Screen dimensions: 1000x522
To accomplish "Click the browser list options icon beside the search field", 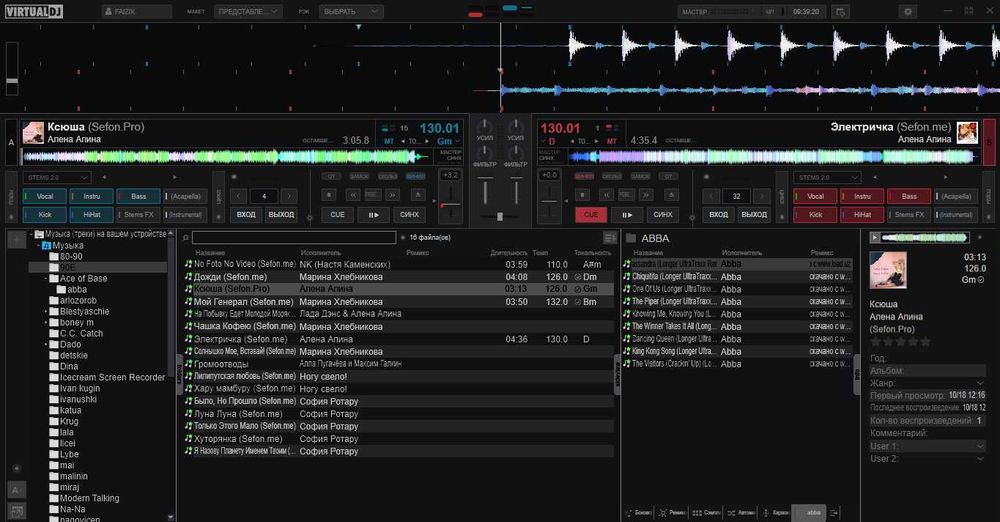I will [610, 238].
